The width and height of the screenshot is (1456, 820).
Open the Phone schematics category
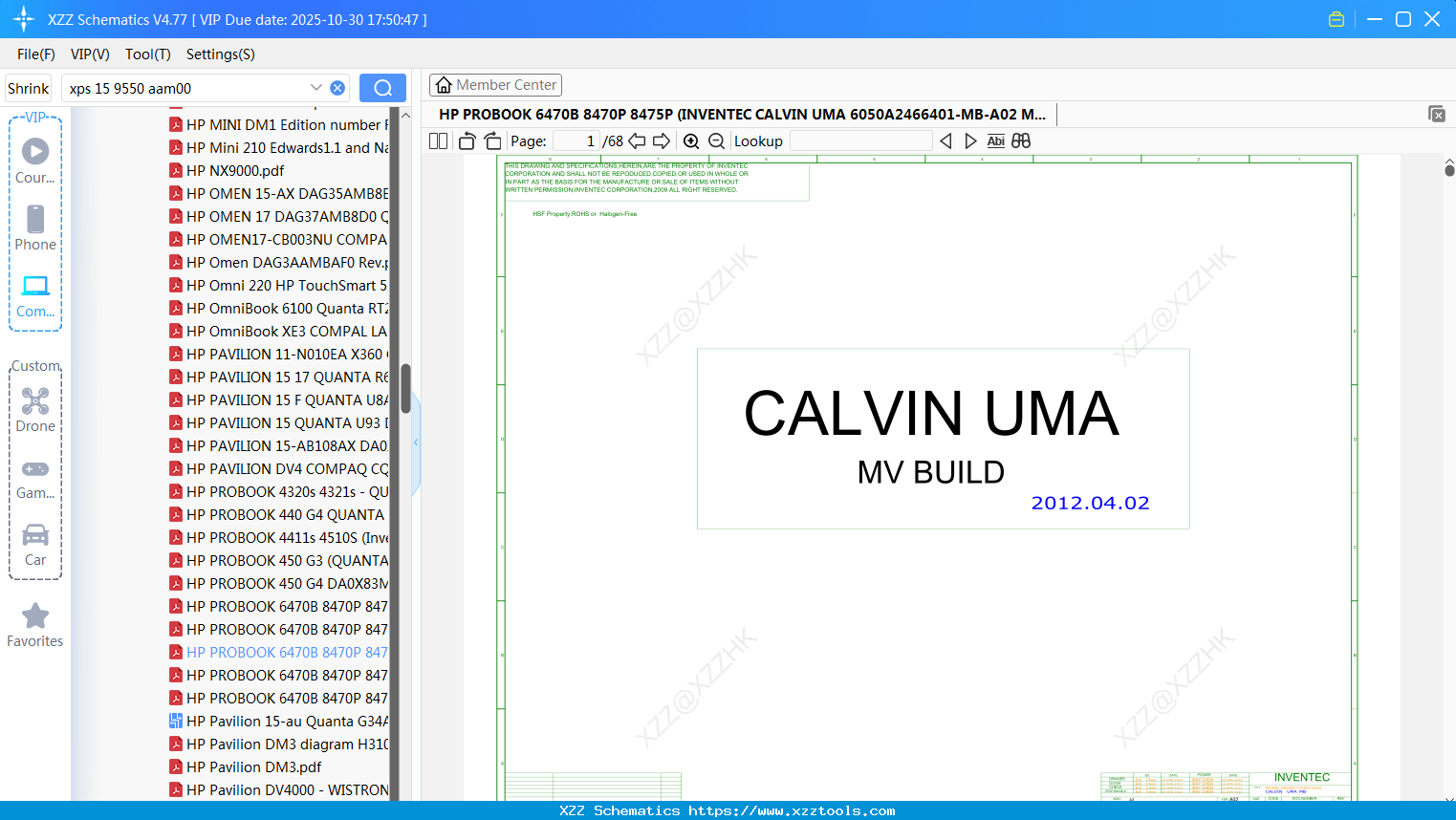pyautogui.click(x=35, y=227)
